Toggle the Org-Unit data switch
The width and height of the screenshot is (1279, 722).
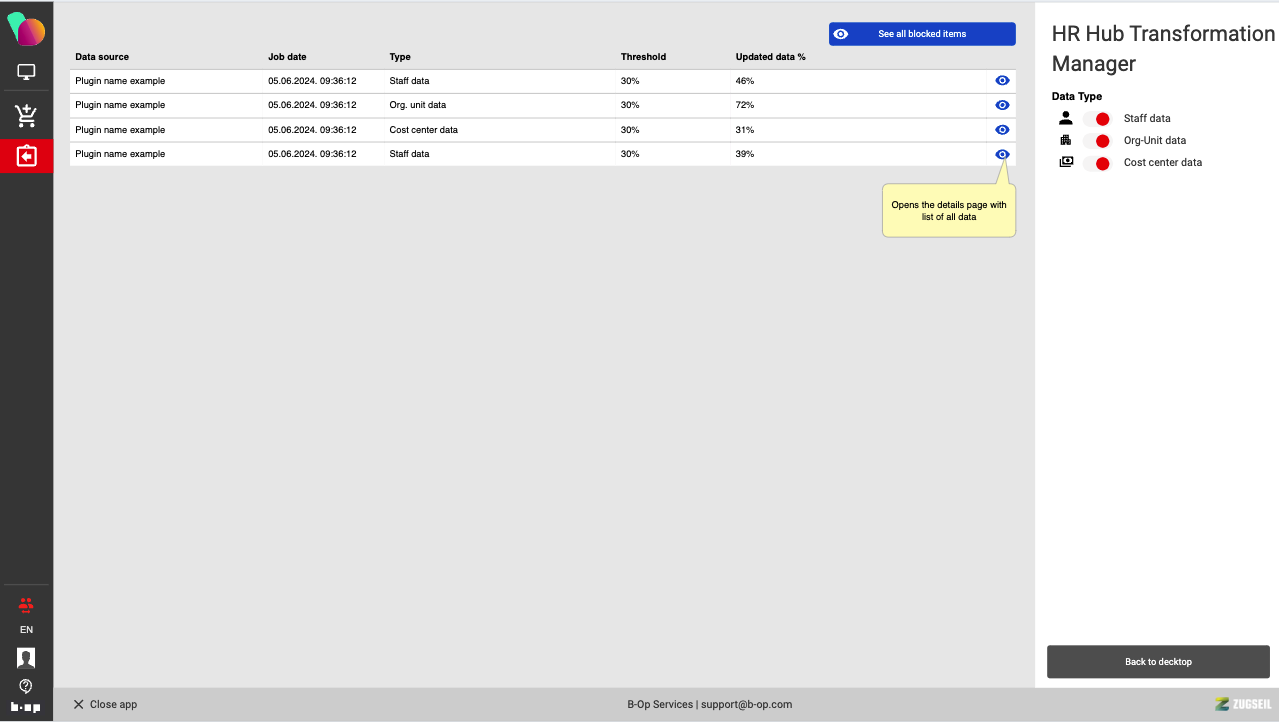[x=1097, y=141]
